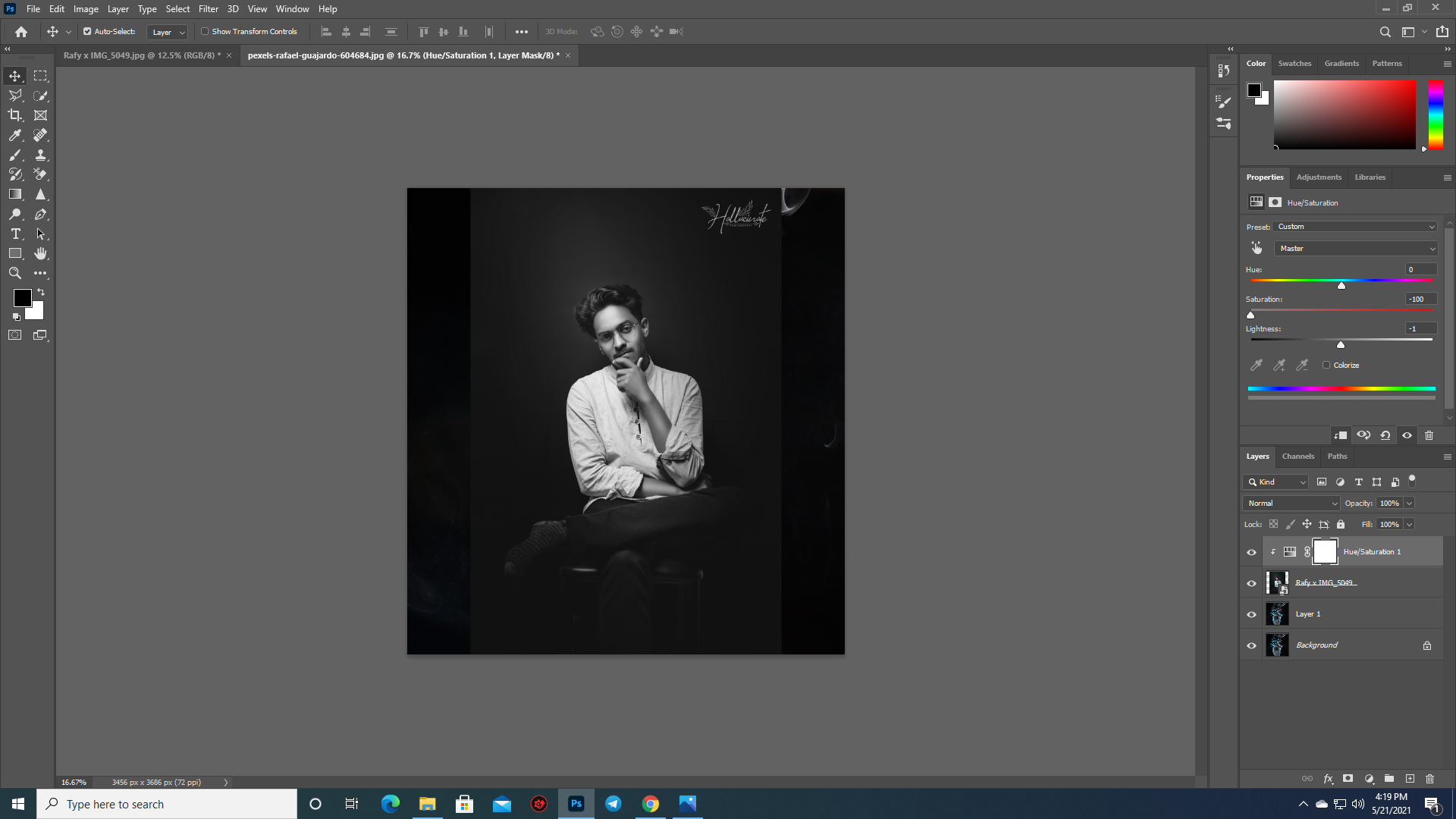This screenshot has width=1456, height=819.
Task: Open the Filter menu
Action: coord(208,8)
